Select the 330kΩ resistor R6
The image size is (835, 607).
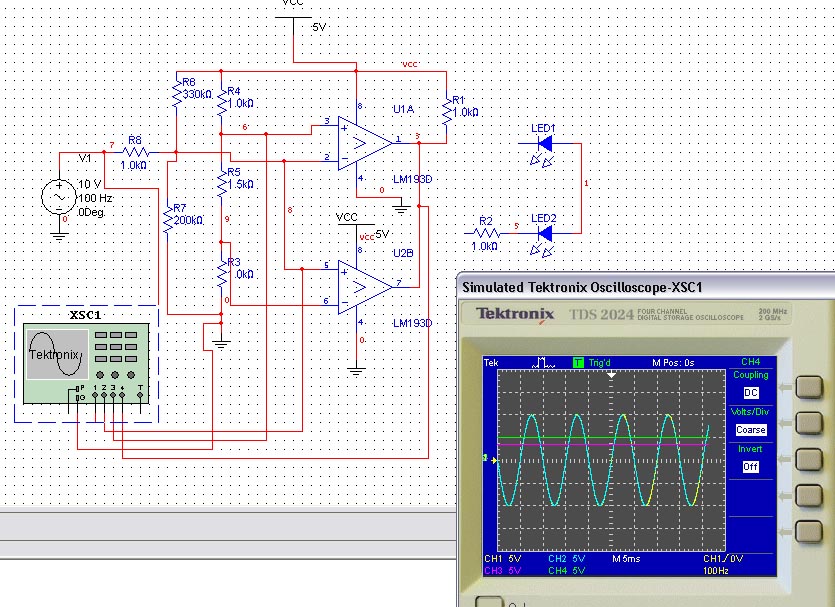176,94
